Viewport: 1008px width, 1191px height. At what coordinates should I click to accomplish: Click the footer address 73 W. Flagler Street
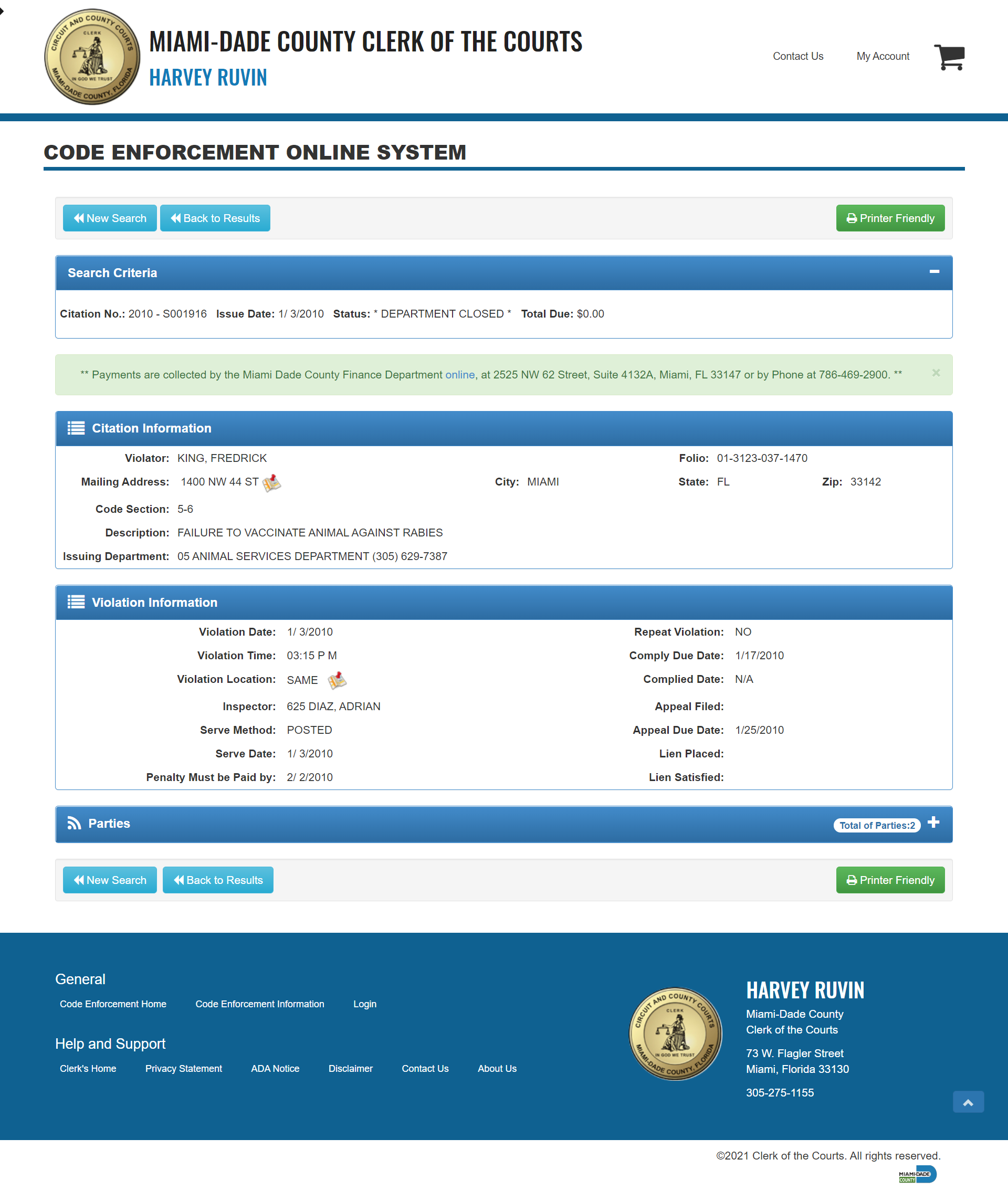795,1053
